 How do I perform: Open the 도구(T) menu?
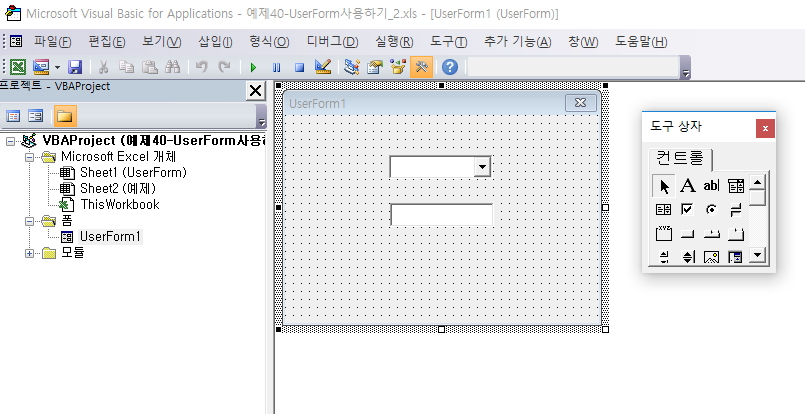click(448, 42)
